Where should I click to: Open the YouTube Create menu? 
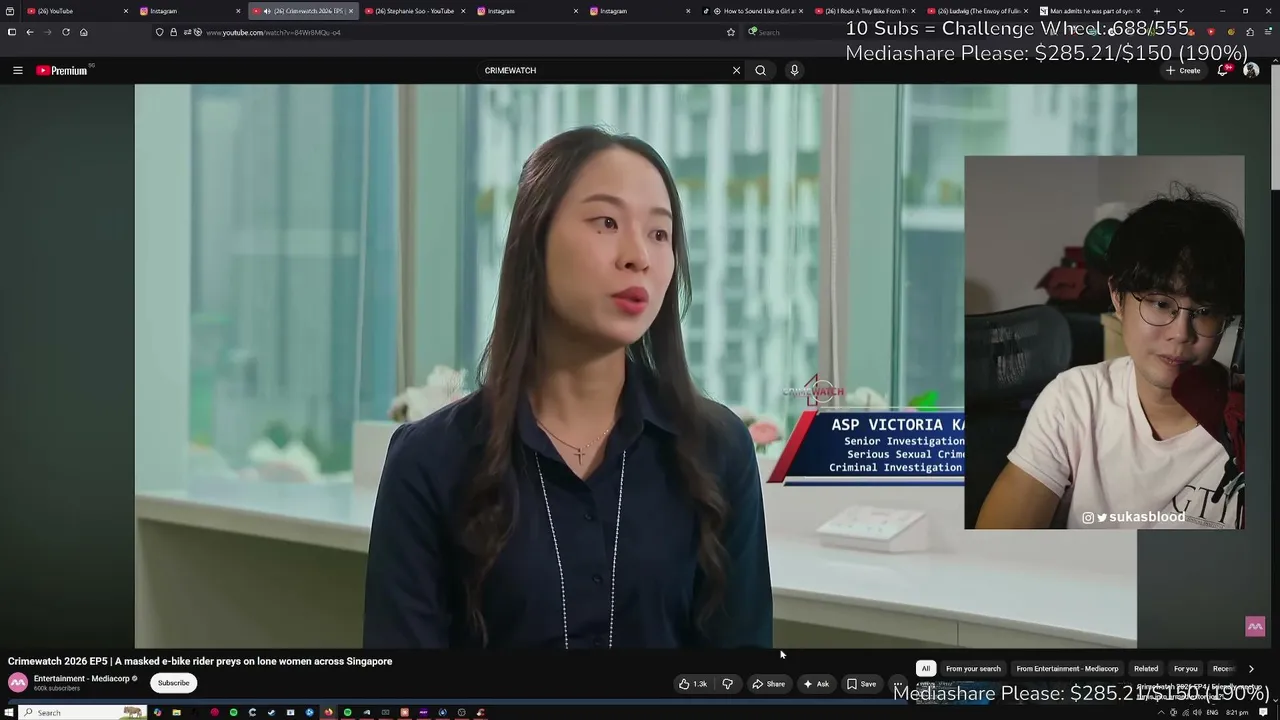click(x=1183, y=70)
